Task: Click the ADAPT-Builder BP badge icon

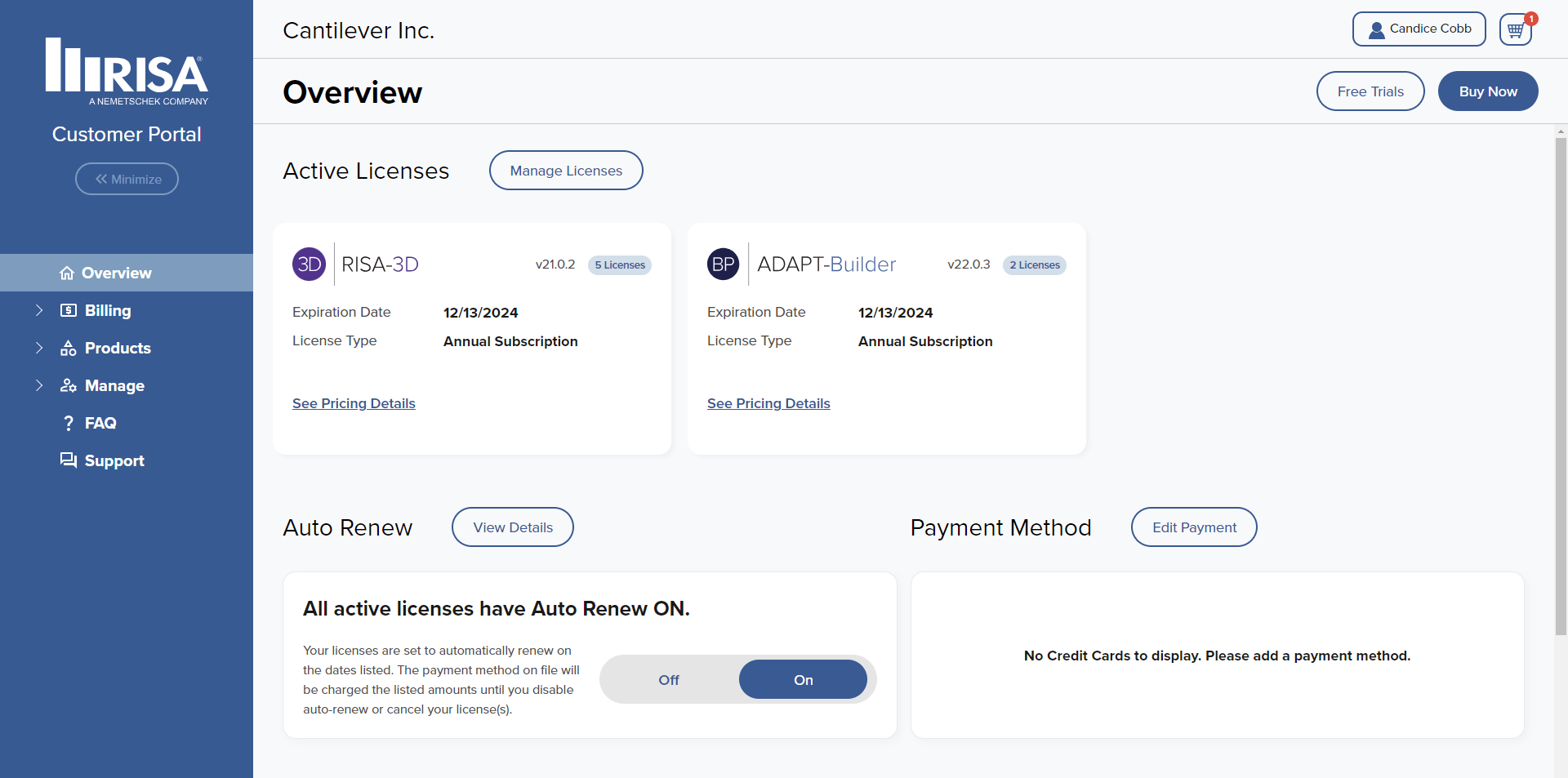Action: pos(723,264)
